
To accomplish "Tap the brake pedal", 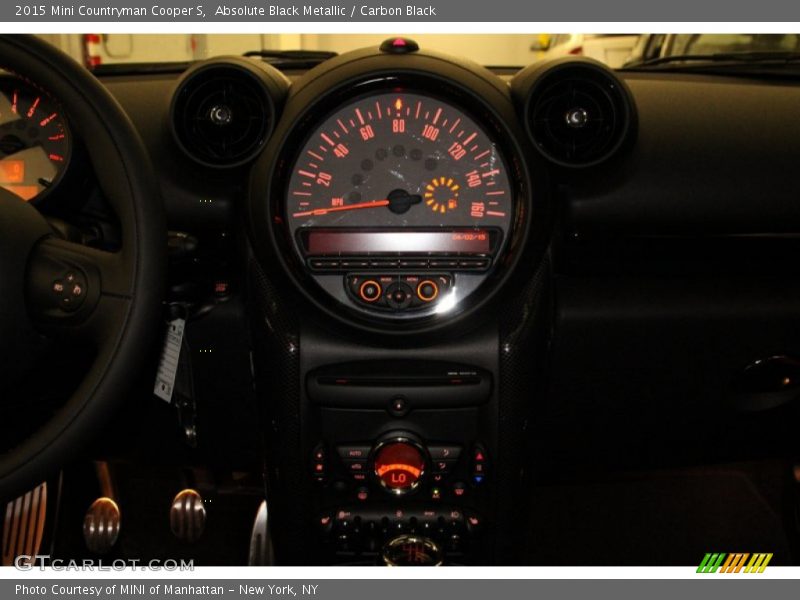I will [x=187, y=515].
